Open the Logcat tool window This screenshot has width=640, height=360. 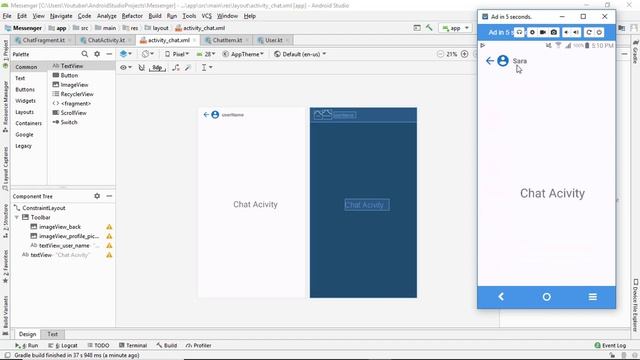click(x=63, y=345)
